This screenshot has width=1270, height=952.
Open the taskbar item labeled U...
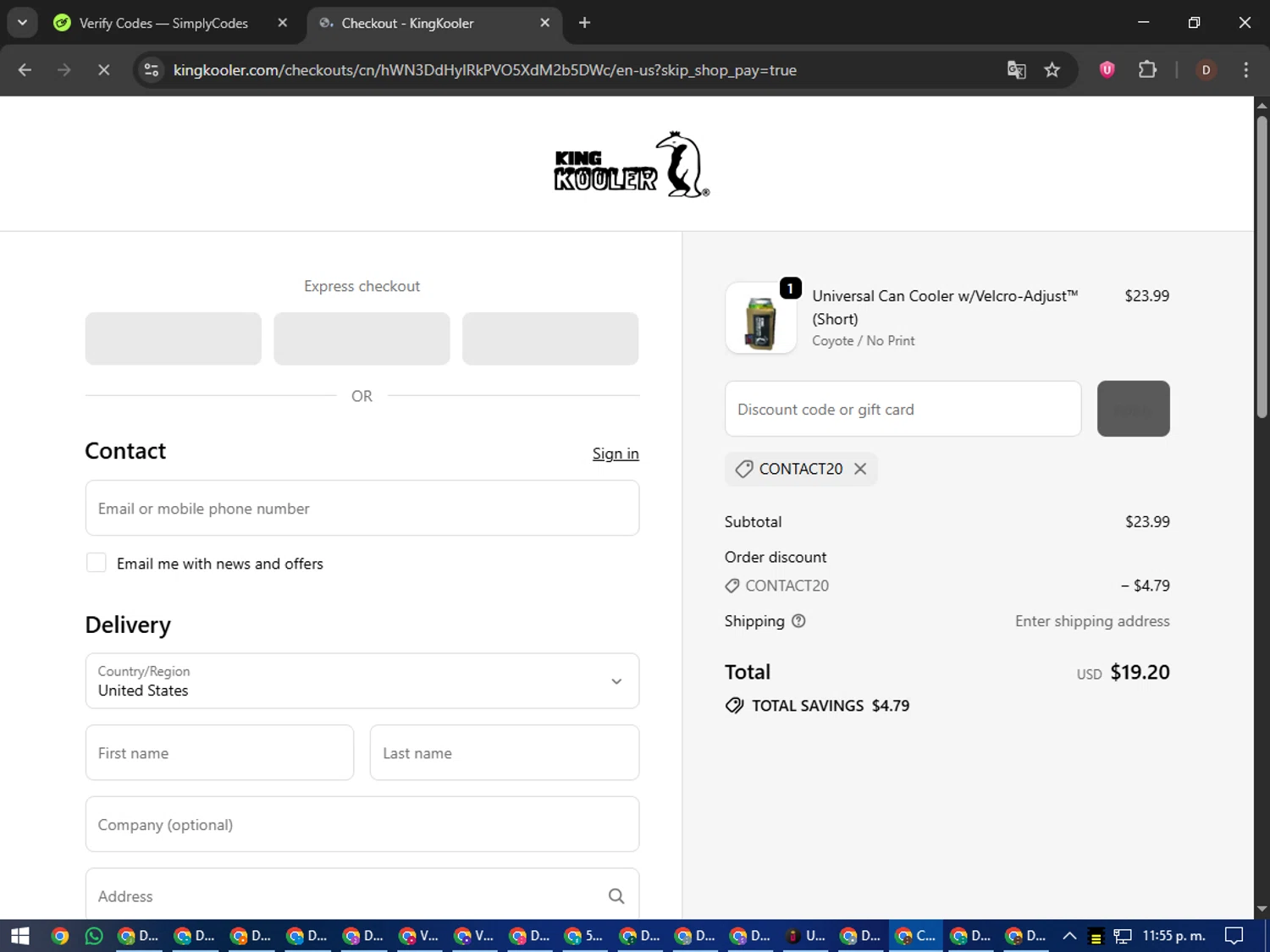tap(804, 935)
